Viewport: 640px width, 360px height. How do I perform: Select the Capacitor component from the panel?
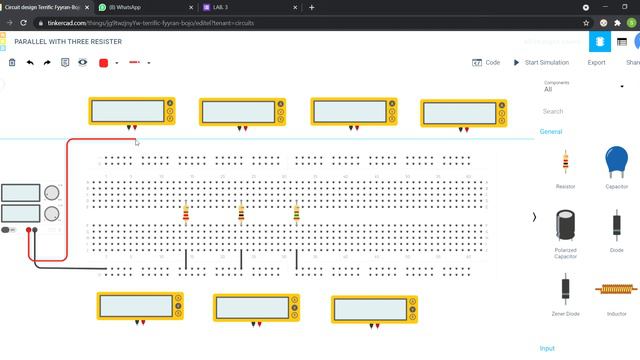[616, 167]
